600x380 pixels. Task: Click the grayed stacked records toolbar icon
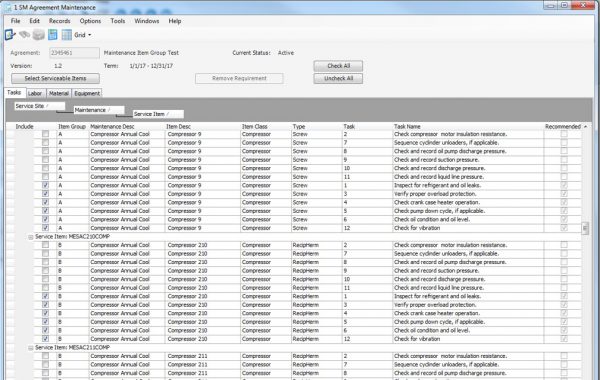click(38, 35)
